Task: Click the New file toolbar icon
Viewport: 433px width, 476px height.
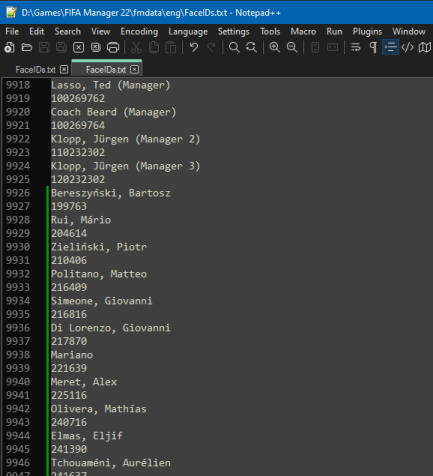Action: 10,48
